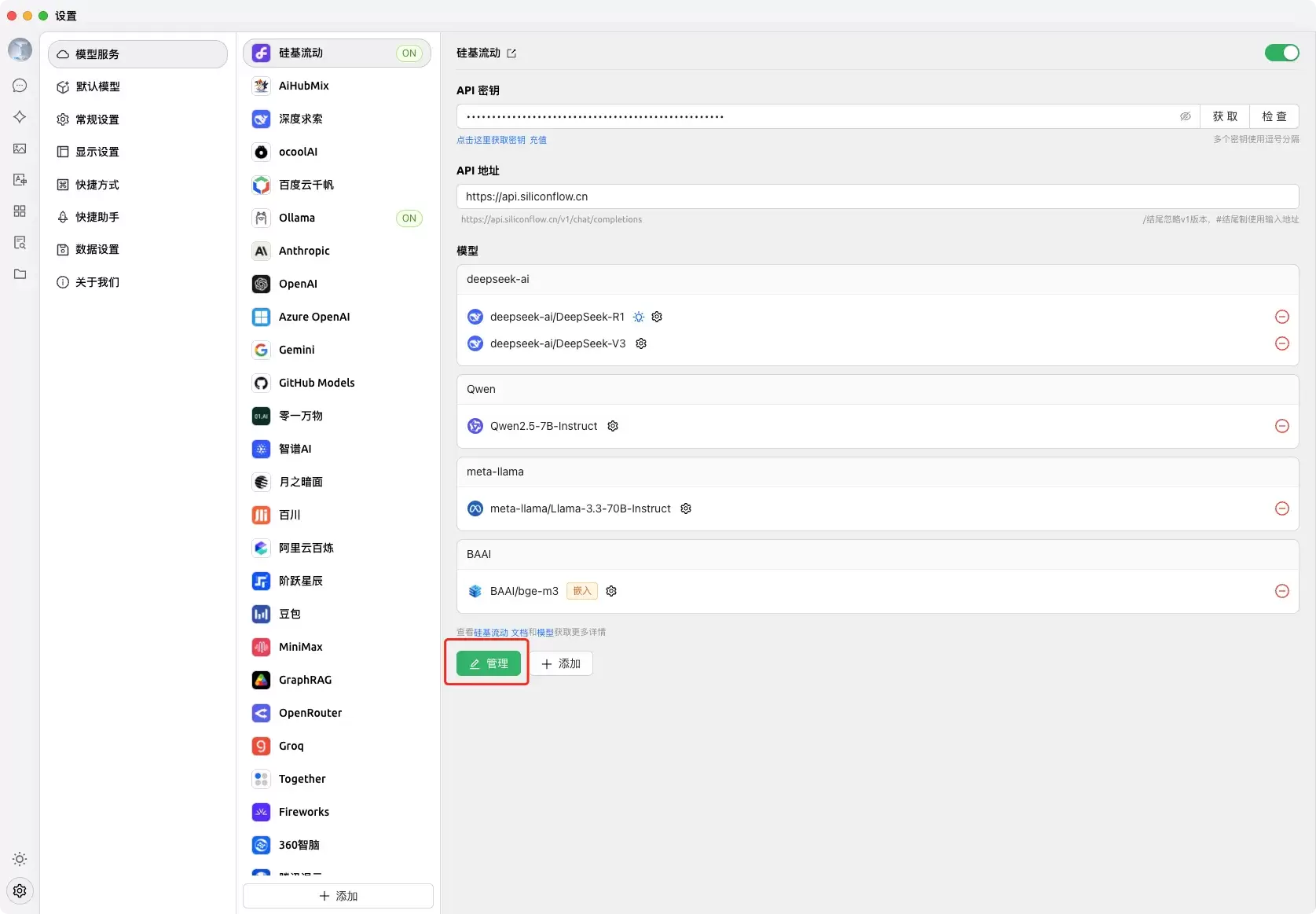The image size is (1316, 914).
Task: Open the 模型 link below the model list
Action: (545, 633)
